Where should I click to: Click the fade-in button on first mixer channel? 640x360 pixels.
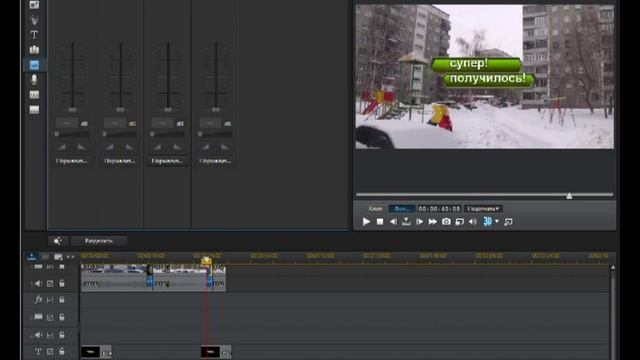click(62, 147)
